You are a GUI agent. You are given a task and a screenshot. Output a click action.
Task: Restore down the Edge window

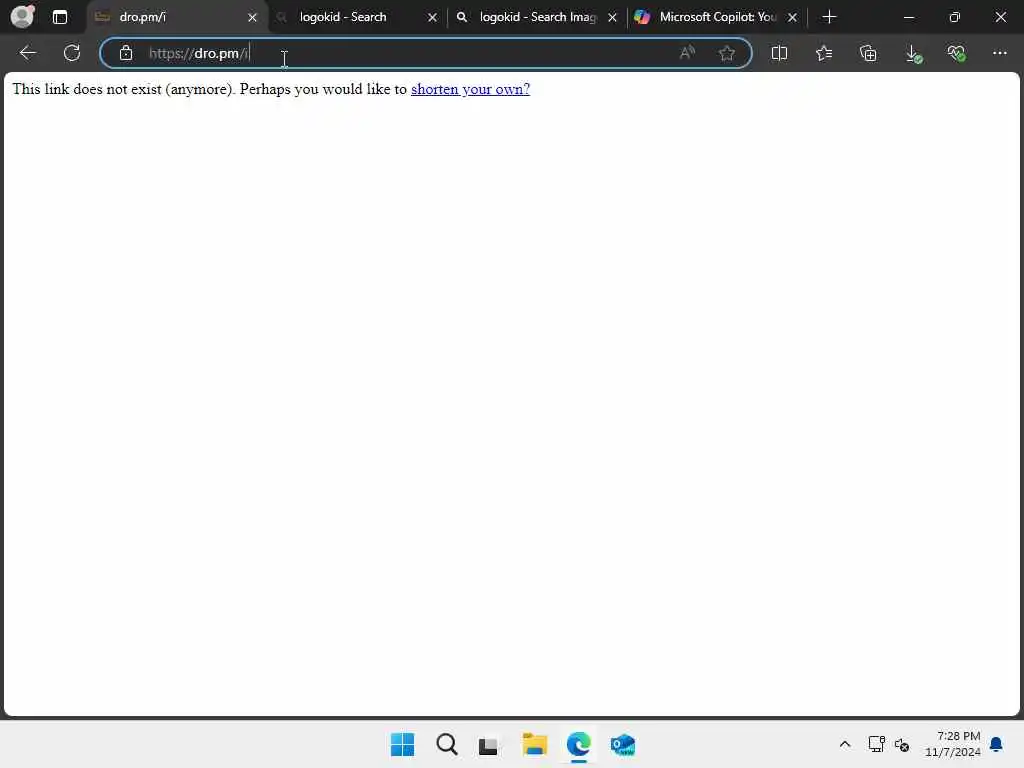[x=954, y=17]
